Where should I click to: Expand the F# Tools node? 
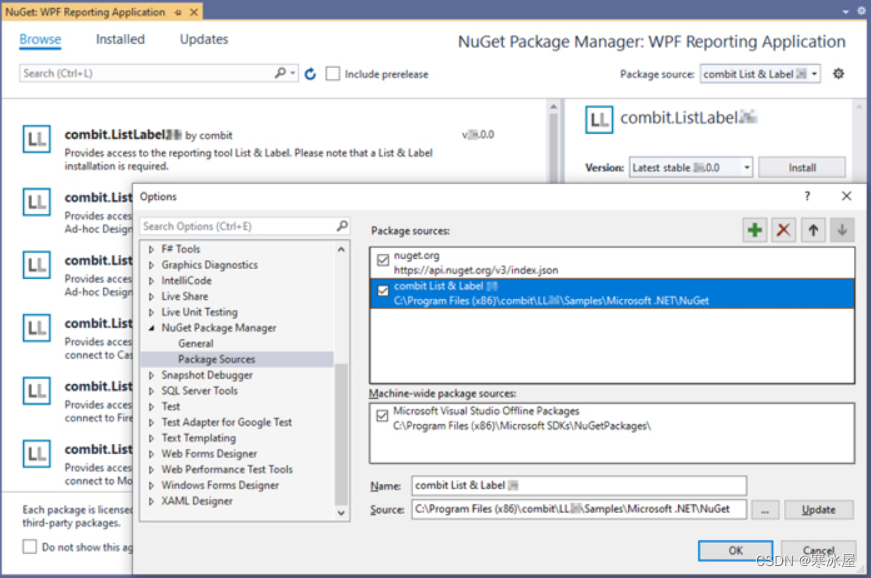(x=151, y=249)
